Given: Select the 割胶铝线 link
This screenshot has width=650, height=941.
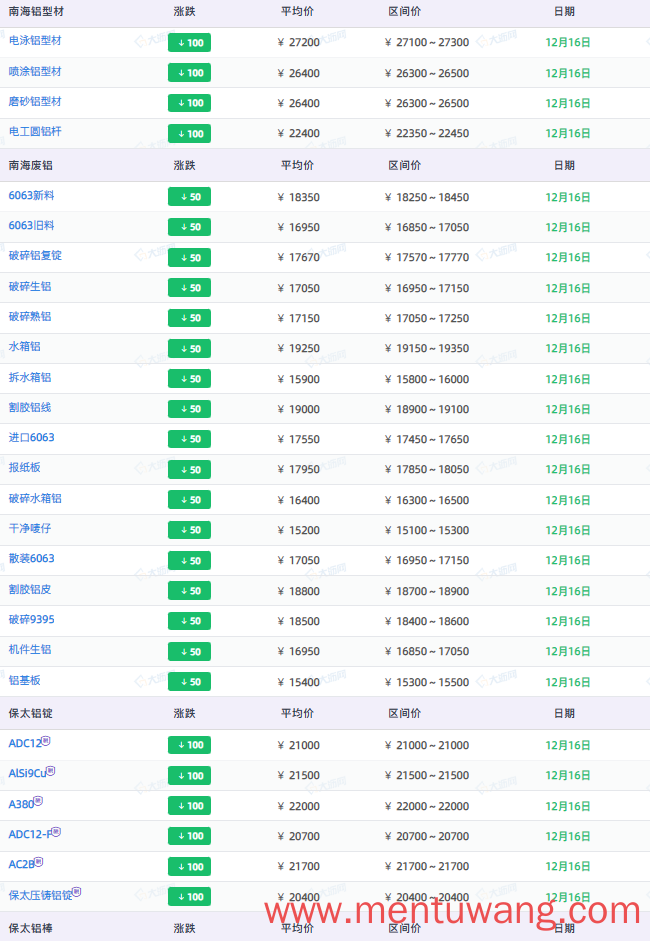Looking at the screenshot, I should (x=30, y=407).
